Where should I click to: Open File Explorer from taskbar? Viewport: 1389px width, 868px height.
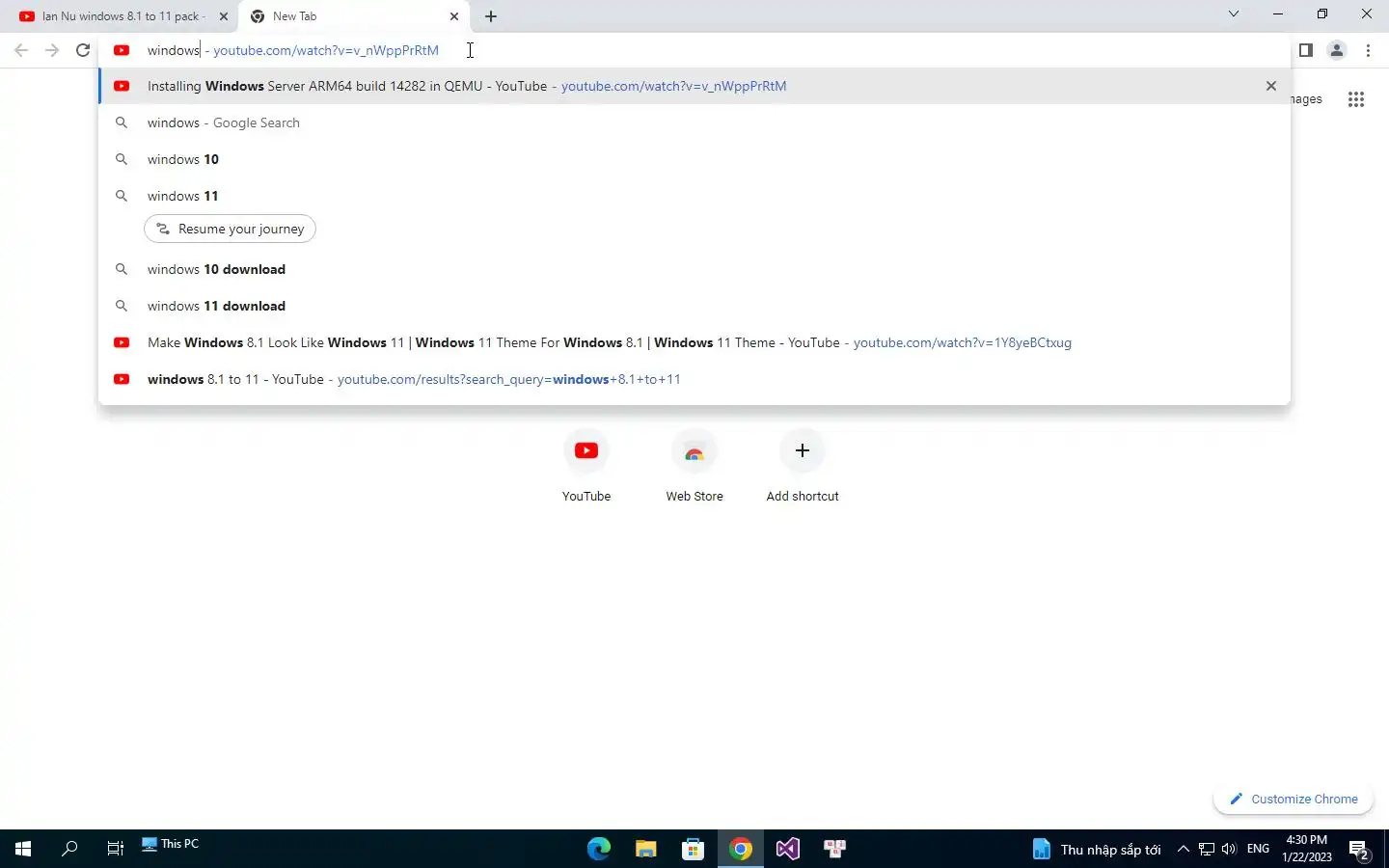646,849
